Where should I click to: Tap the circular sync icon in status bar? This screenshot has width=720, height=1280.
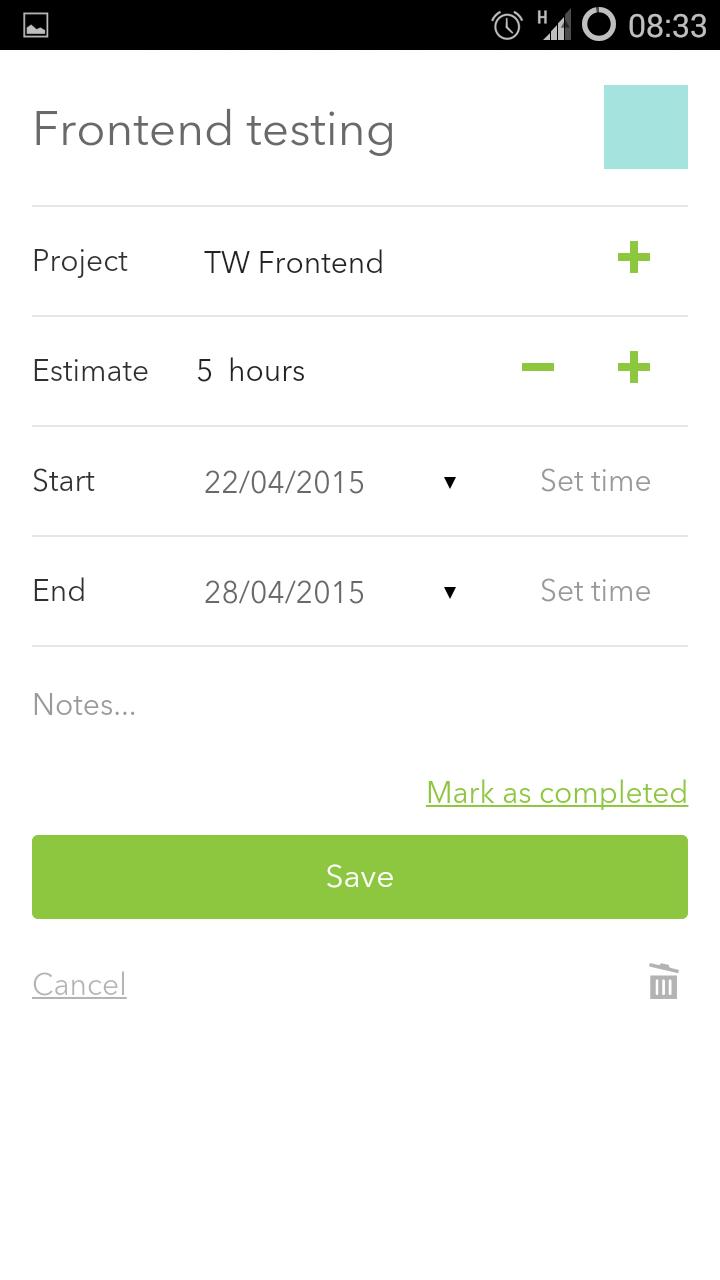coord(599,25)
